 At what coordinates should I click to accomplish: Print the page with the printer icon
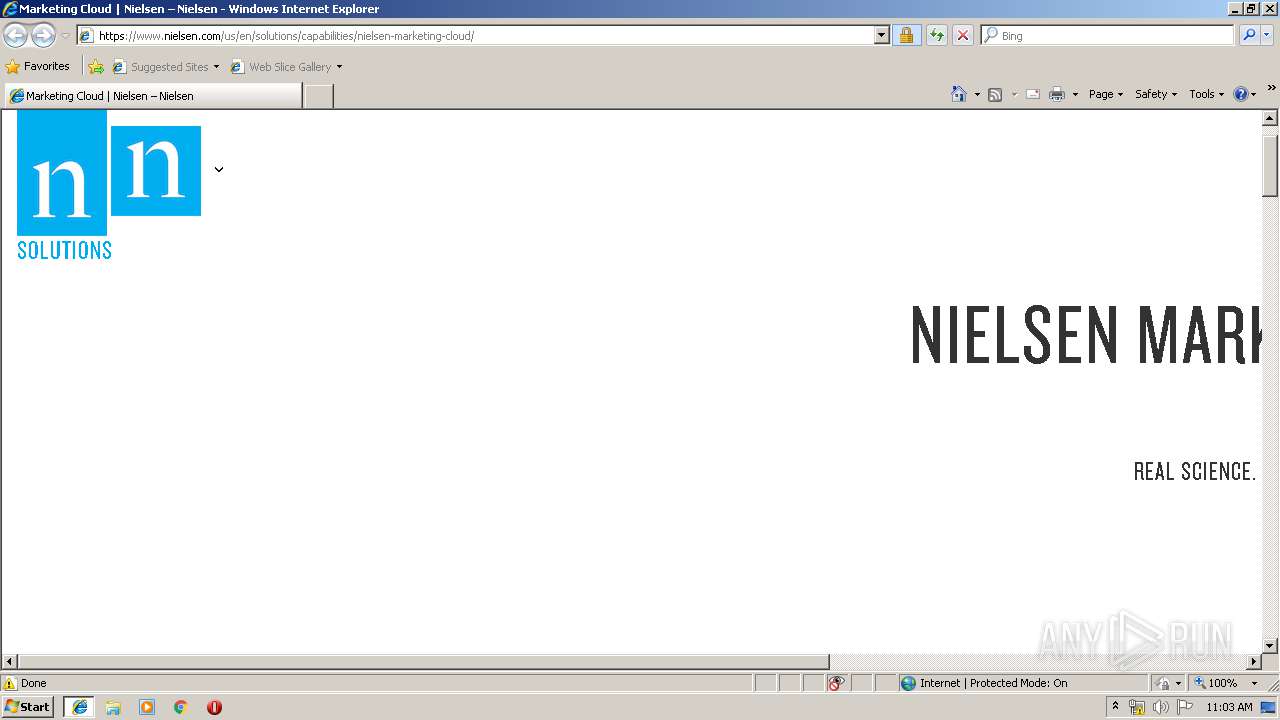pyautogui.click(x=1057, y=94)
